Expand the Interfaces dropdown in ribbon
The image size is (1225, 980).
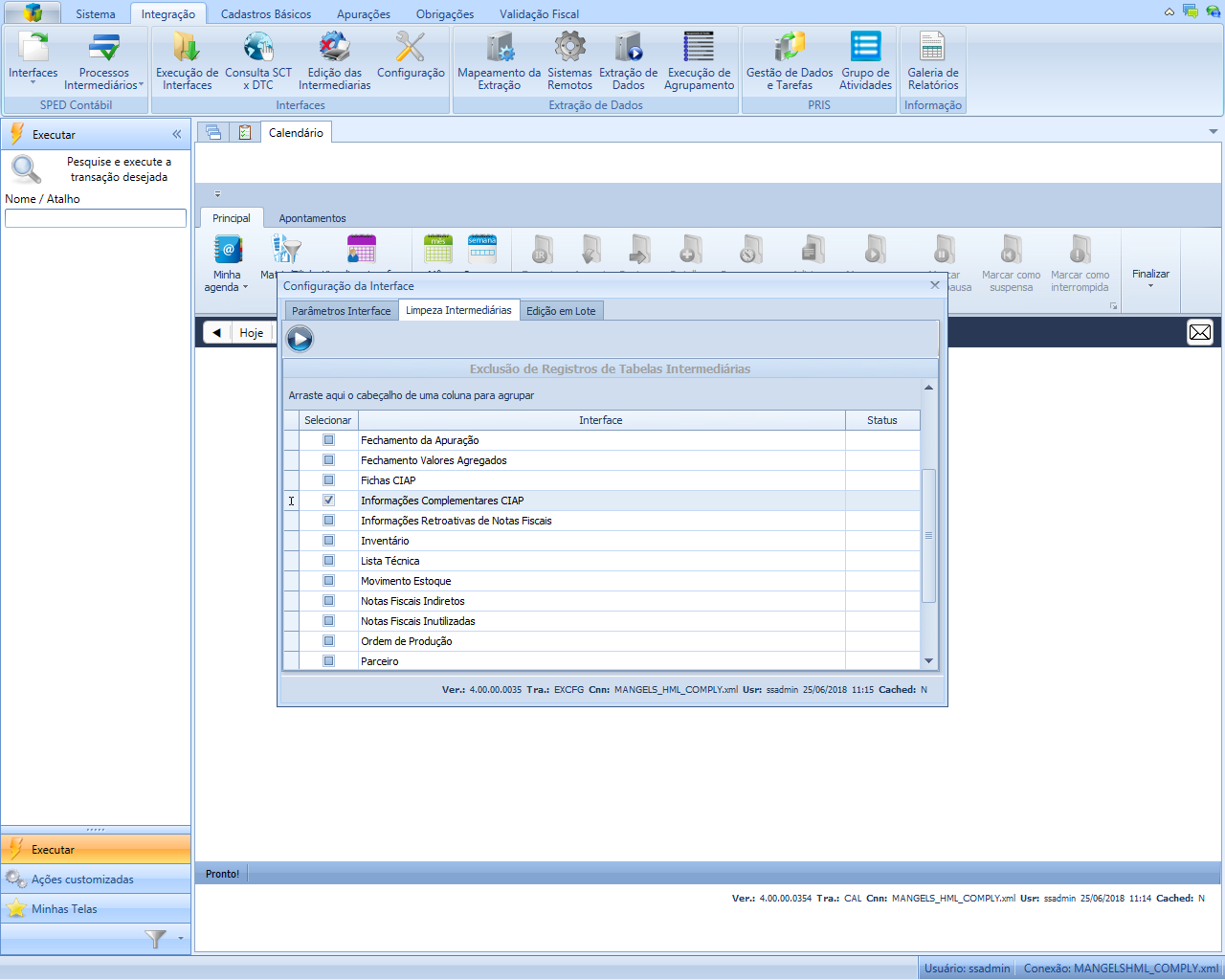(33, 60)
